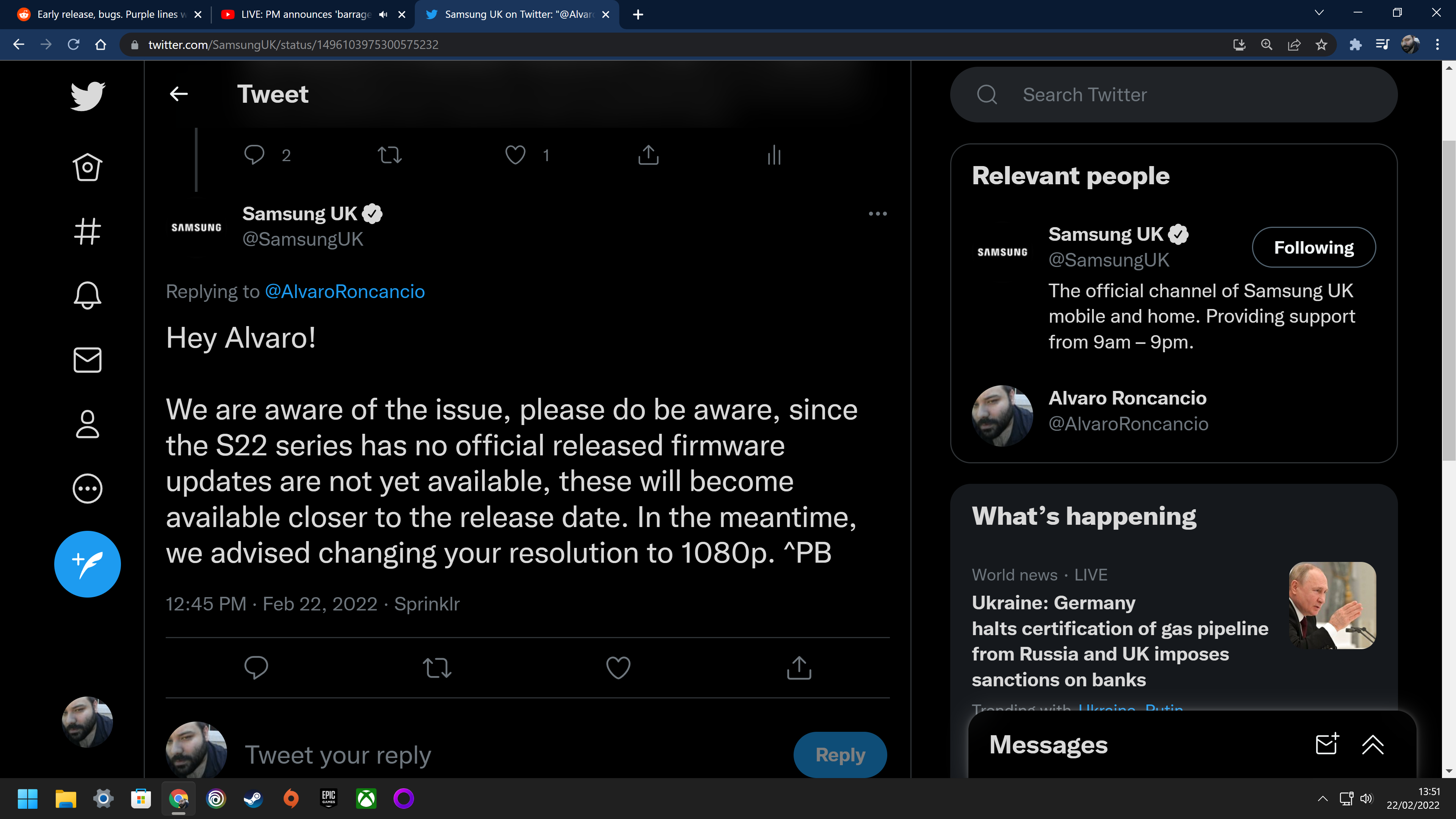Click Tweet your reply text field

pos(338,755)
